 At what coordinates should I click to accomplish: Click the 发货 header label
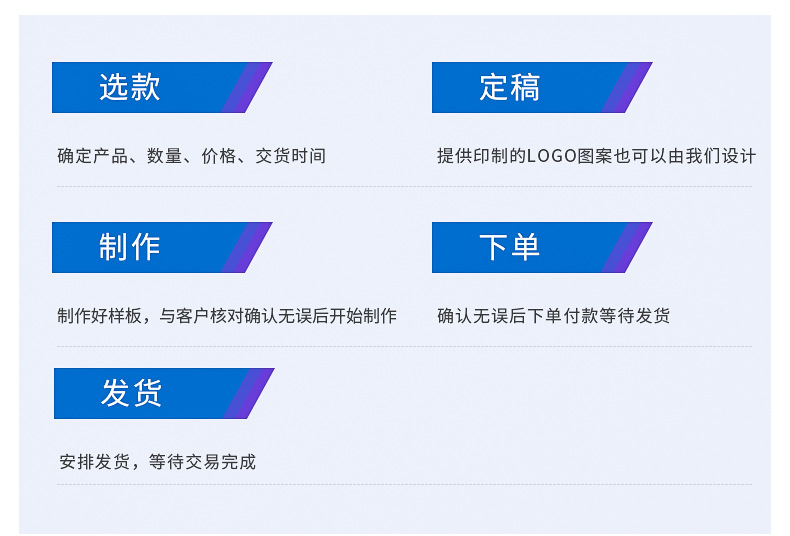coord(131,393)
